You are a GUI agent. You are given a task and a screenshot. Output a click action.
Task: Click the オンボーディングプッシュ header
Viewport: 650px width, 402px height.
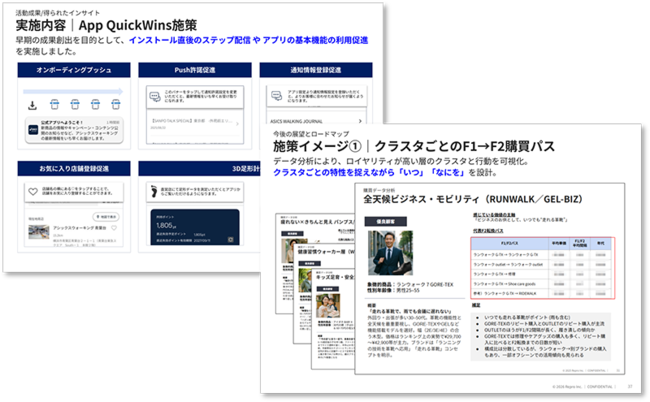74,70
